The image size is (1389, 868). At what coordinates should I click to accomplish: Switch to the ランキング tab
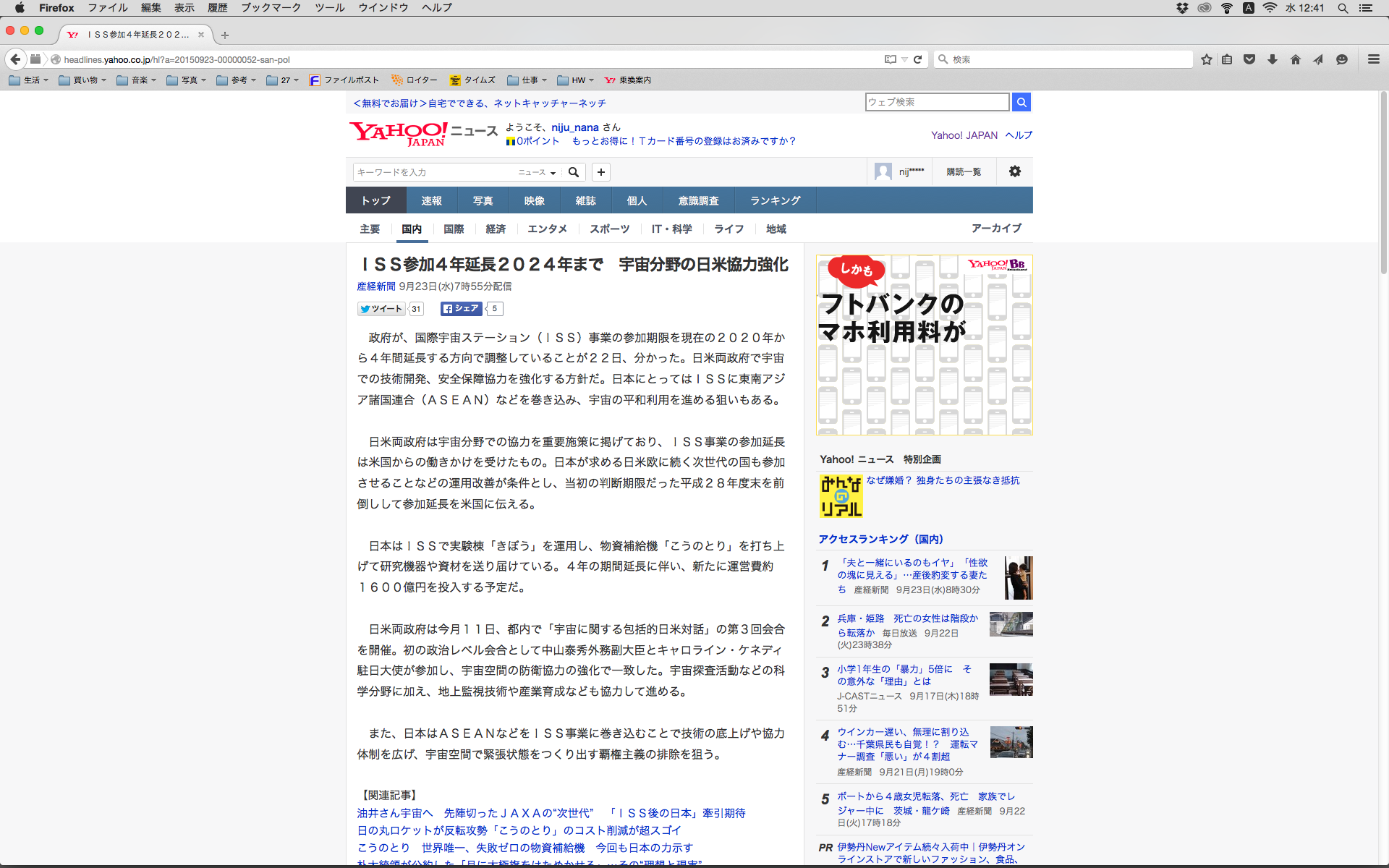pyautogui.click(x=775, y=200)
